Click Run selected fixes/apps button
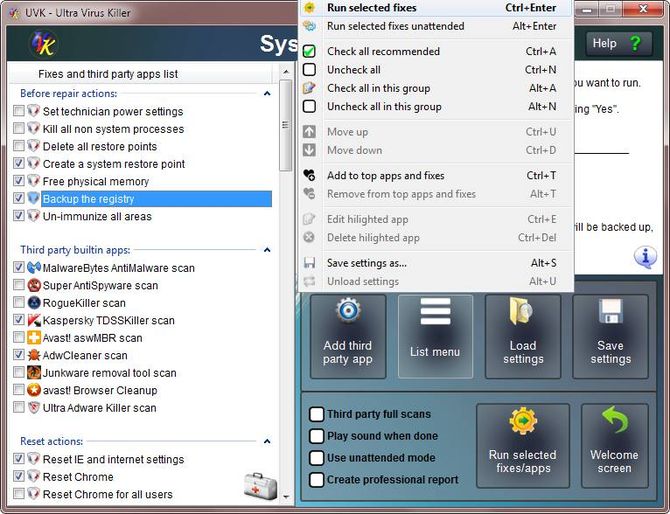Screen dimensions: 670x514 tap(523, 446)
